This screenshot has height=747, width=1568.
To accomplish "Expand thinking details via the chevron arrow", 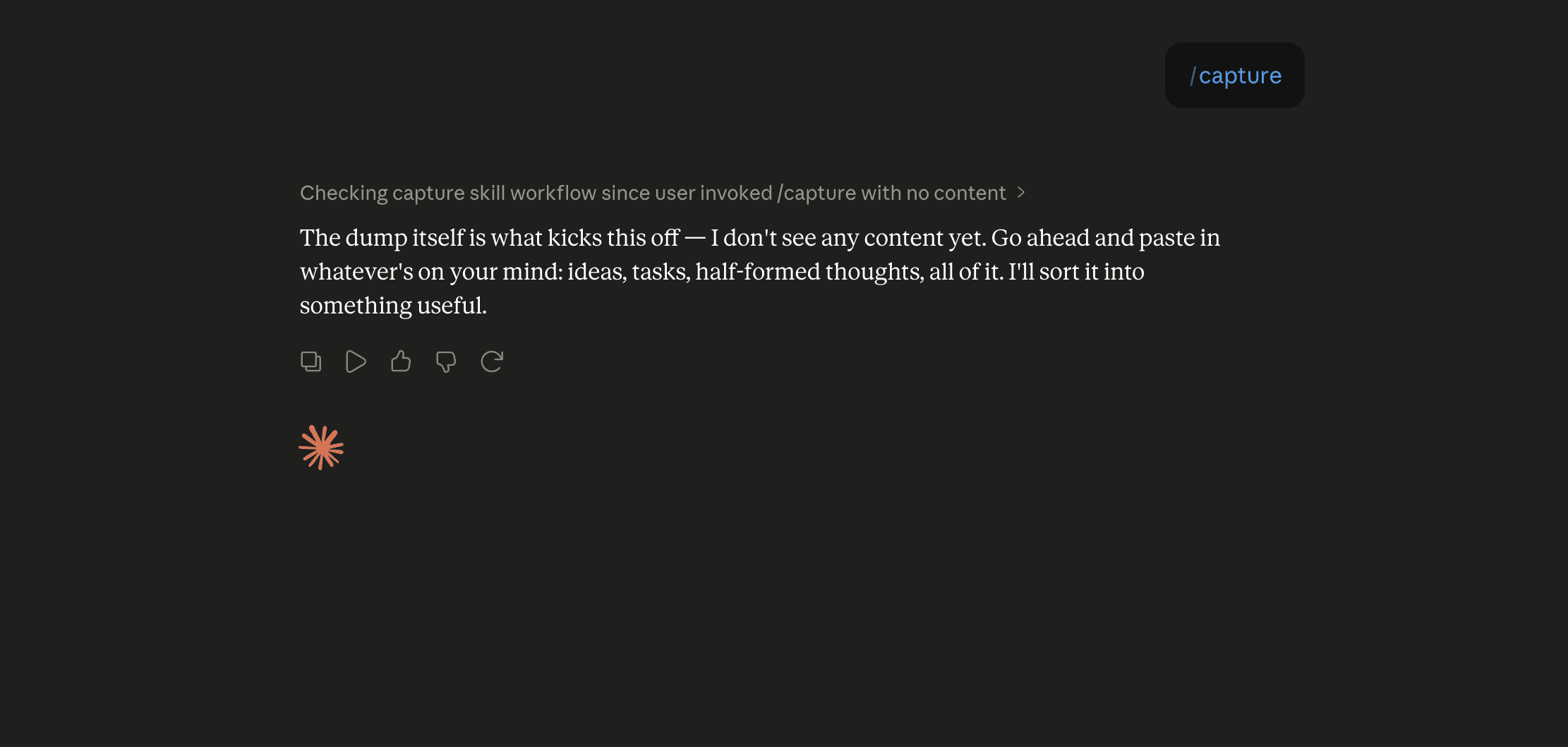I will pyautogui.click(x=1020, y=193).
